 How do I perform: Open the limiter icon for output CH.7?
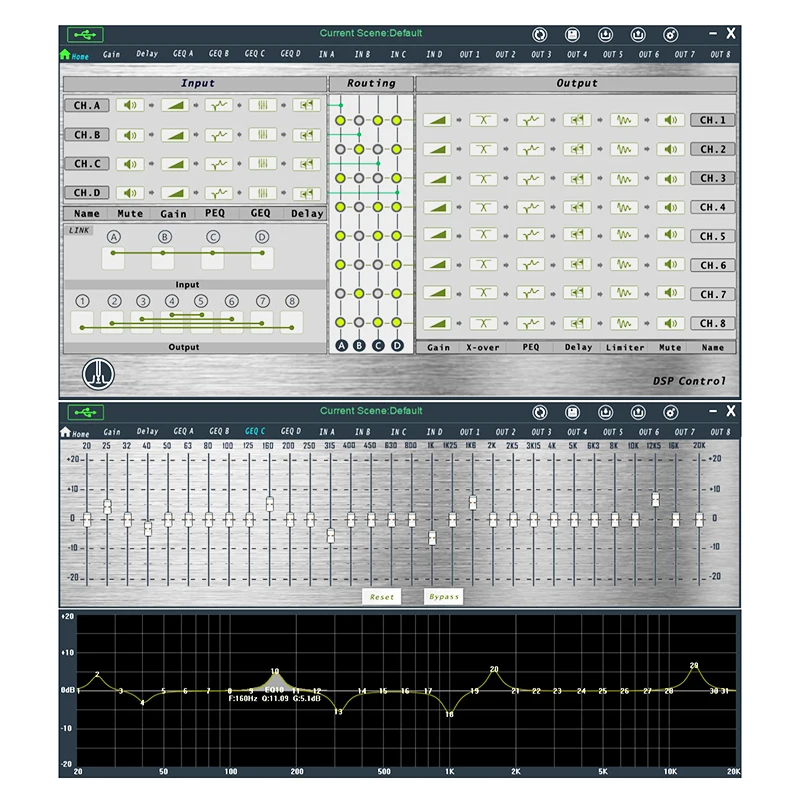624,292
